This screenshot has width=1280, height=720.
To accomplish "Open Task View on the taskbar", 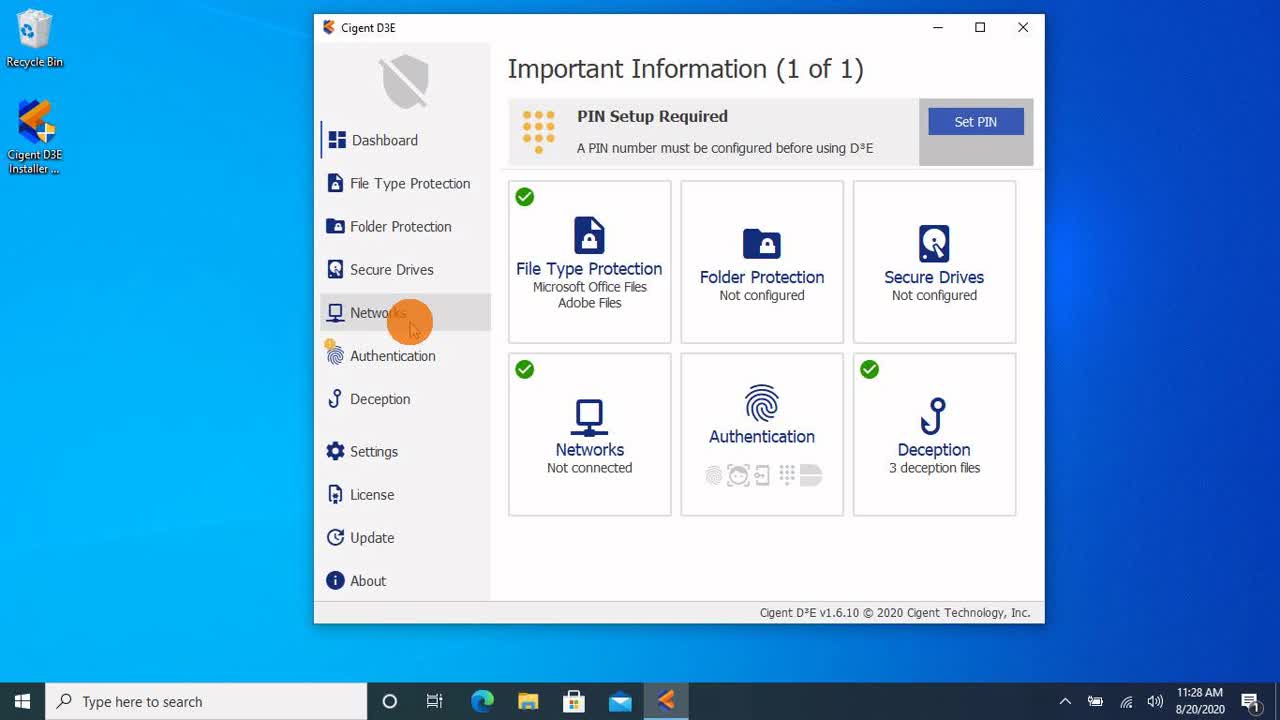I will [x=435, y=701].
